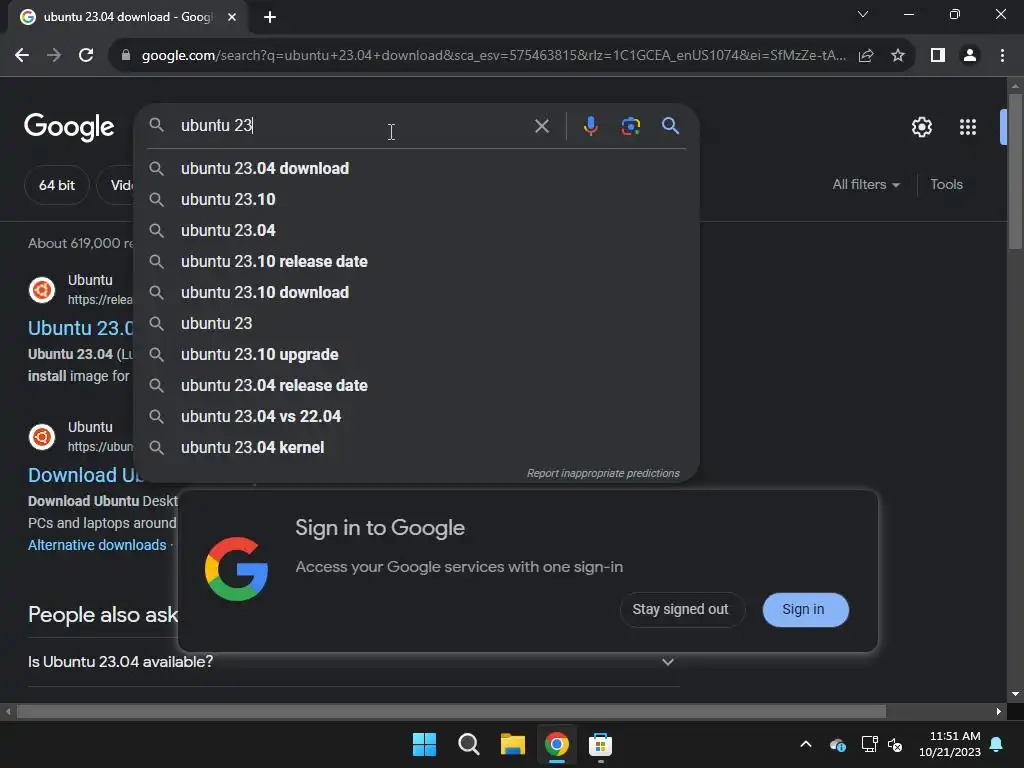
Task: Bookmark this page with the star icon
Action: [898, 56]
